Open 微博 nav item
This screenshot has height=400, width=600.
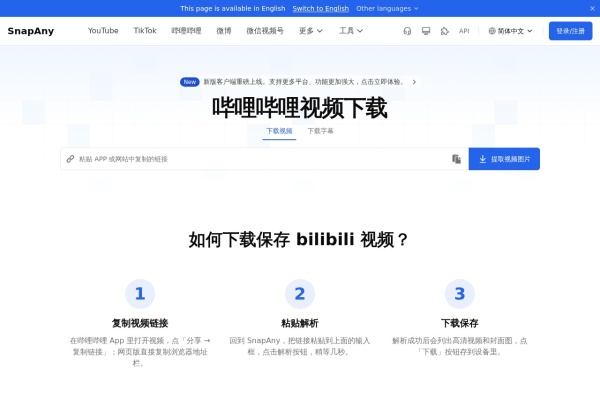tap(224, 31)
